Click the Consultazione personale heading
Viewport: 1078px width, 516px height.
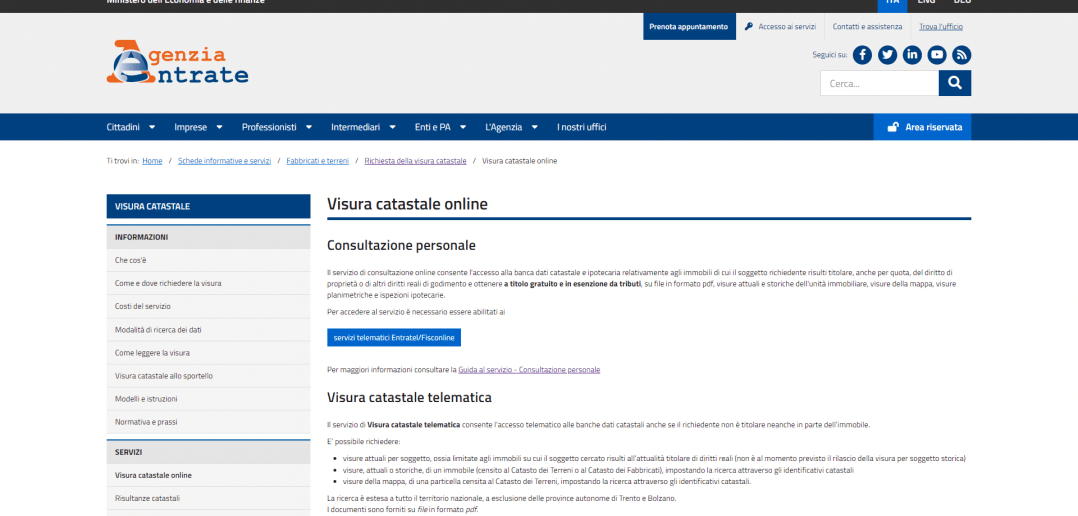point(402,245)
